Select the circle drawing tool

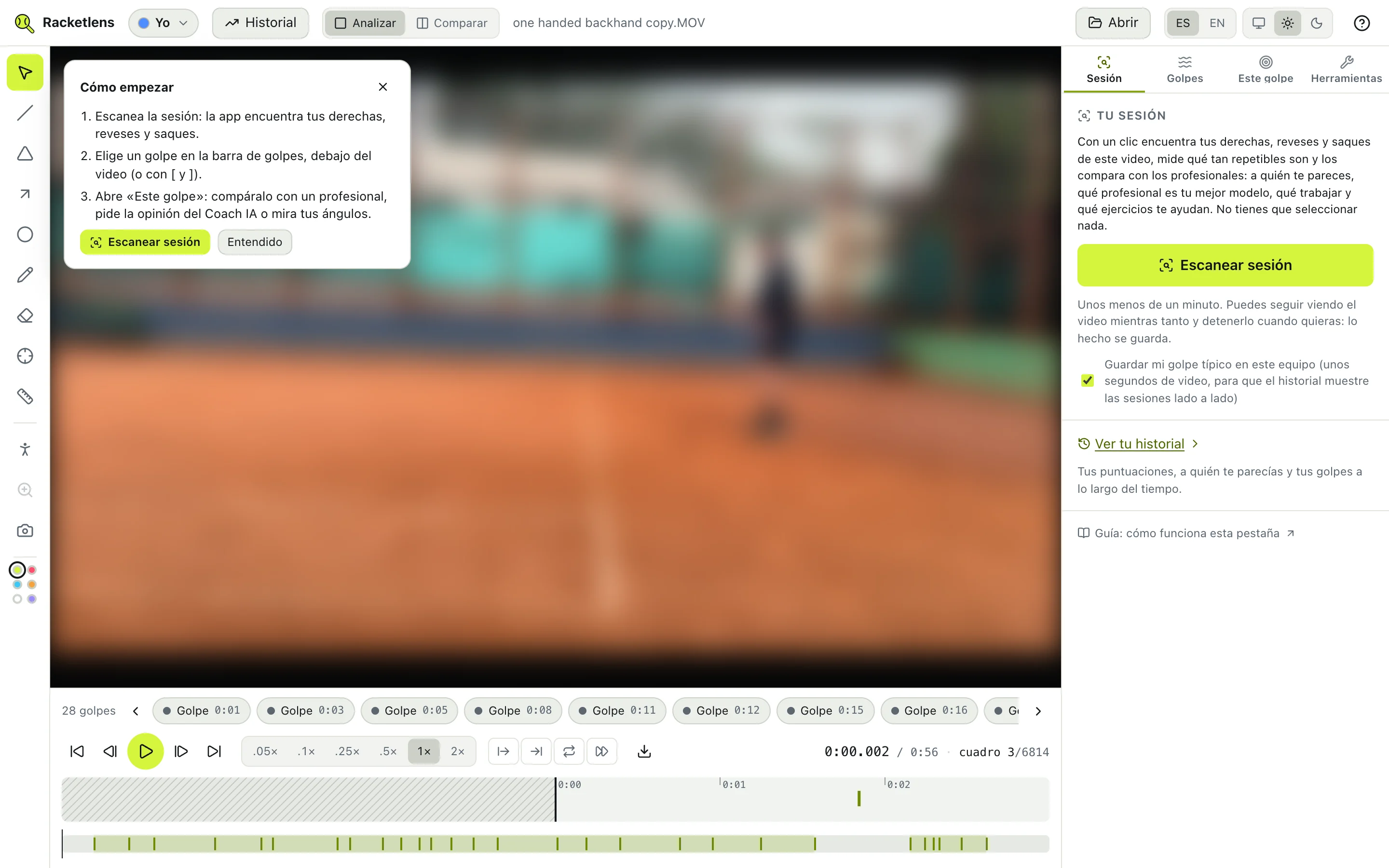[25, 234]
